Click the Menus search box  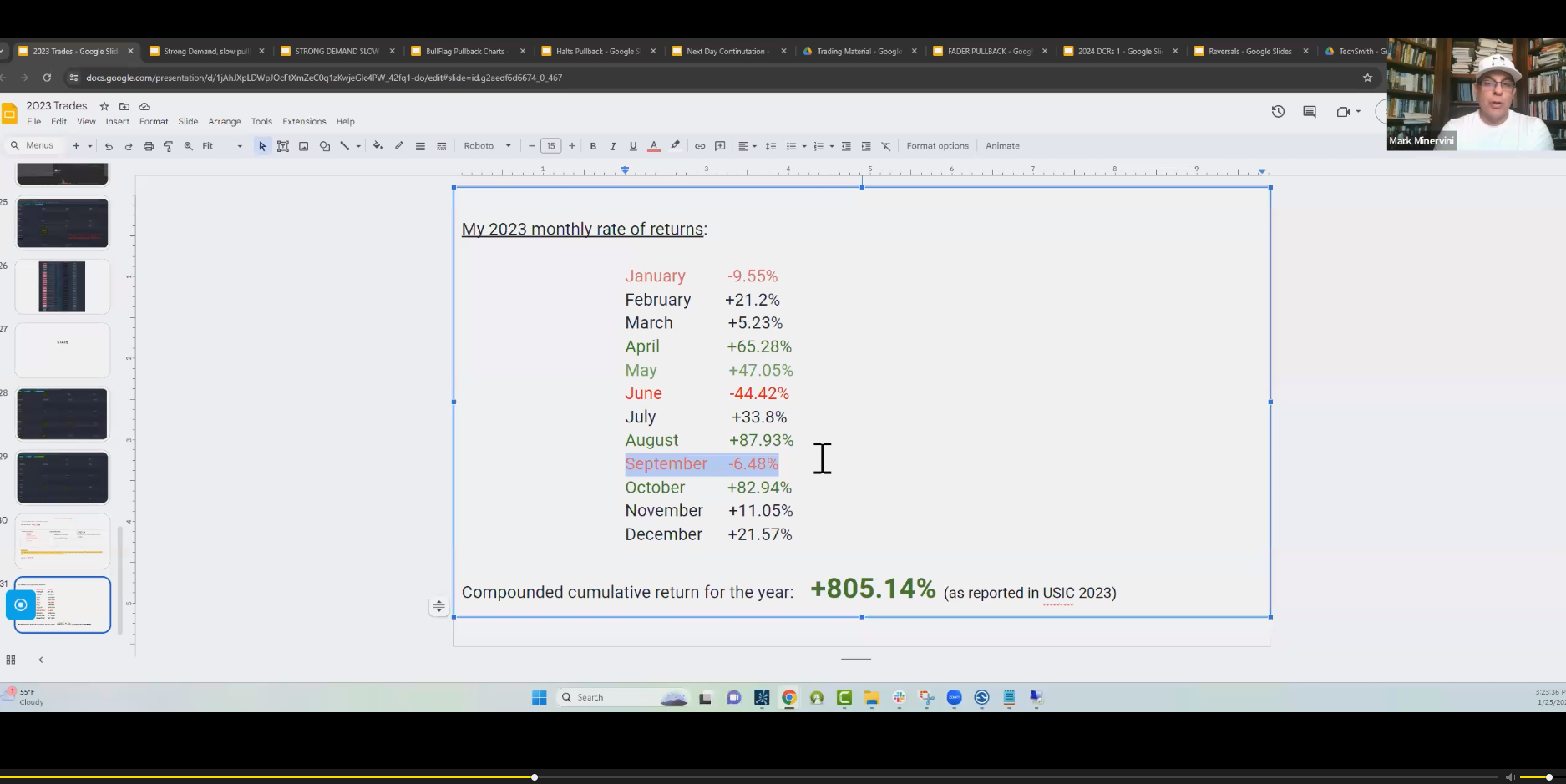click(x=33, y=145)
